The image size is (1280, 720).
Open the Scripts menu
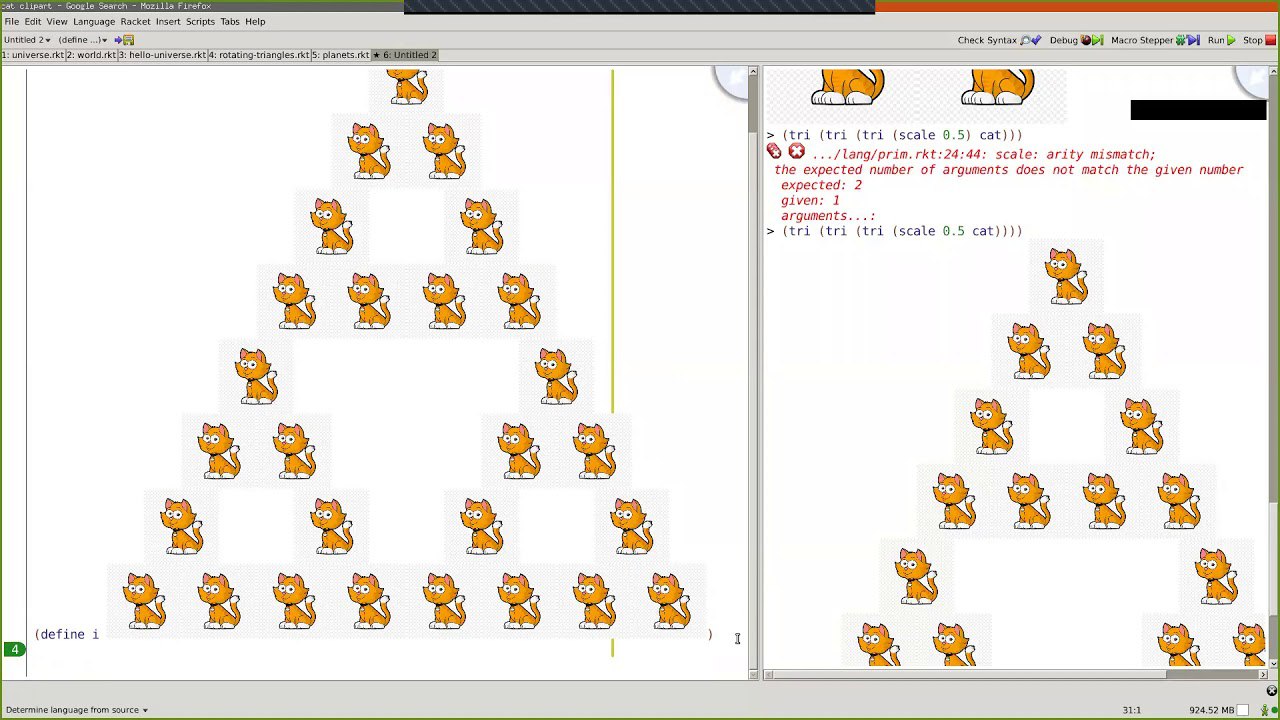tap(200, 21)
